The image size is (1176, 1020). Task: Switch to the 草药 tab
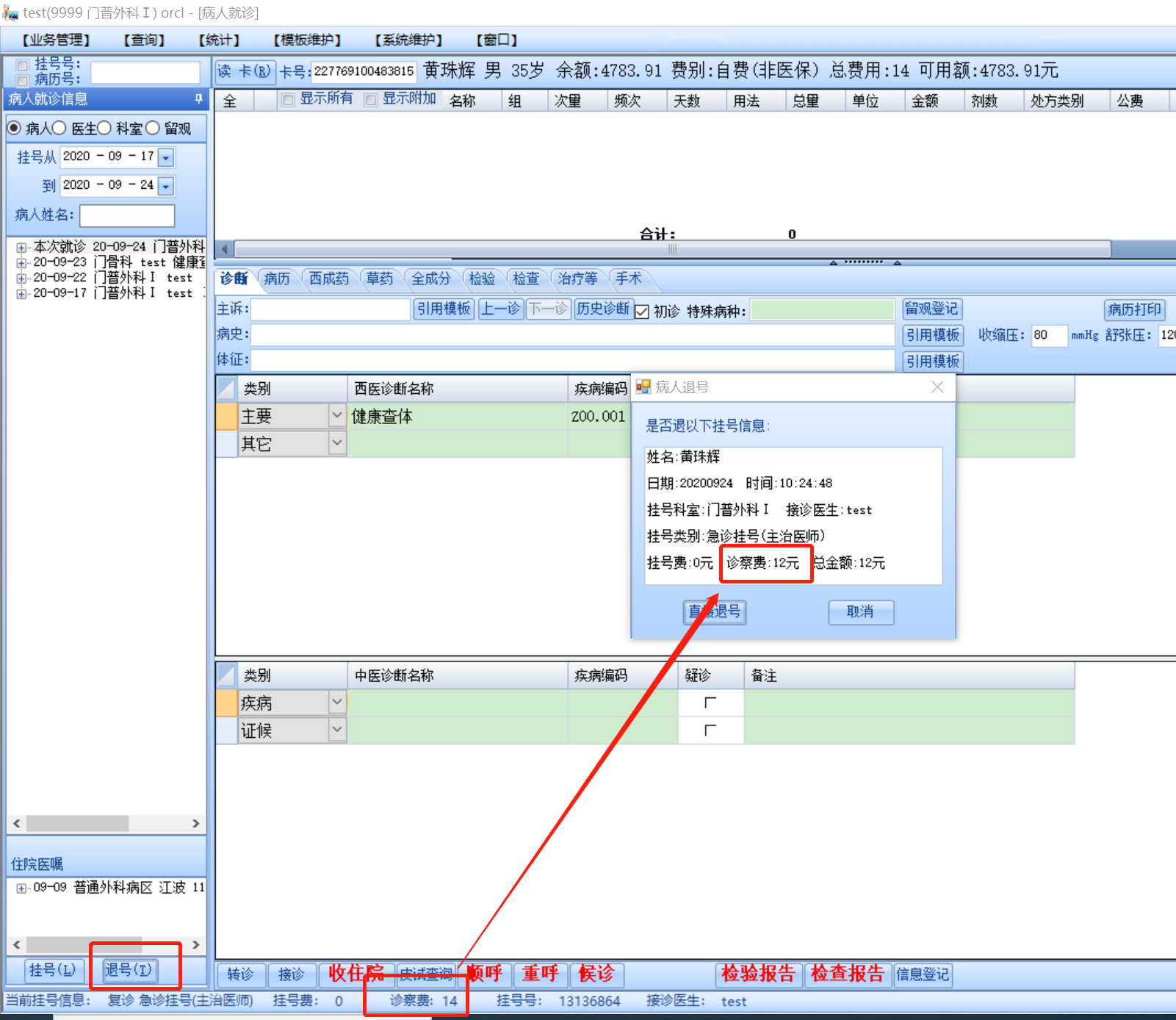[x=380, y=279]
